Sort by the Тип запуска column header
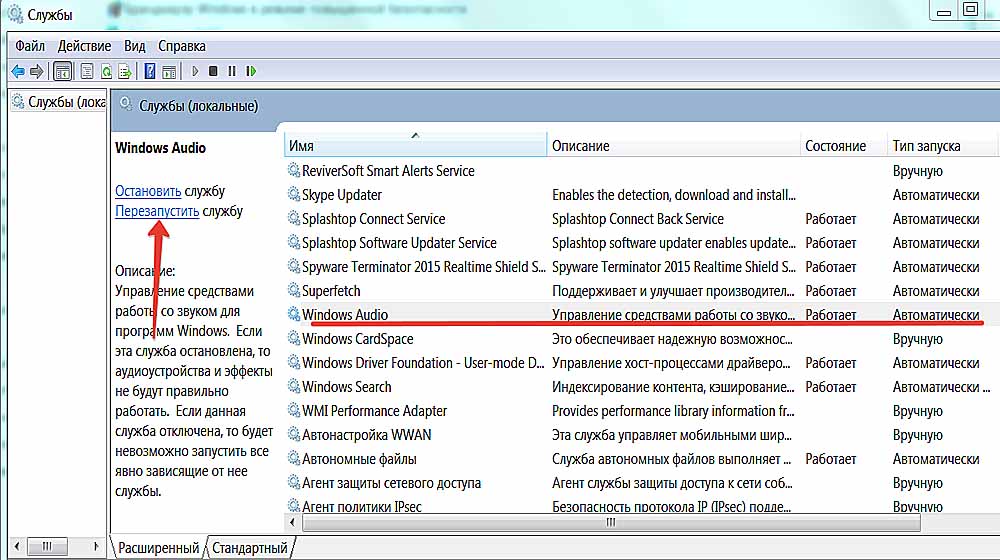 click(x=926, y=146)
